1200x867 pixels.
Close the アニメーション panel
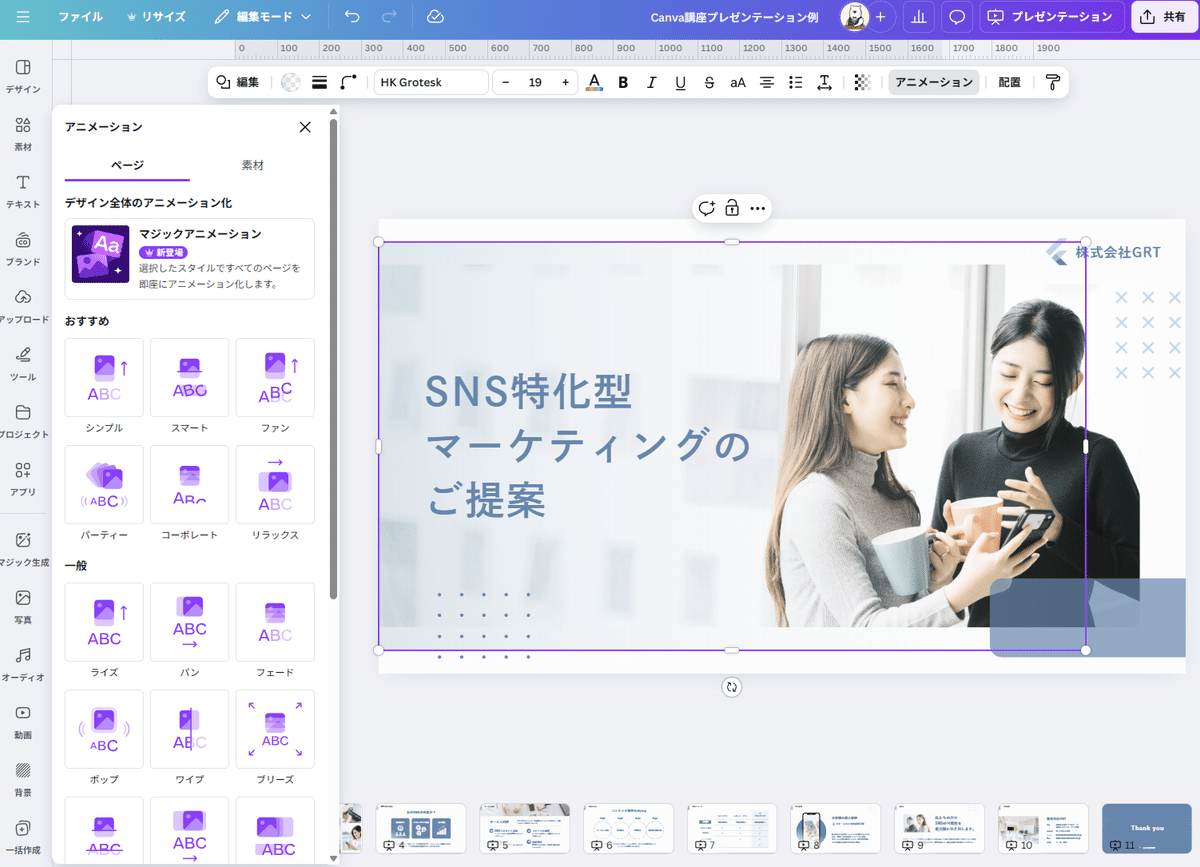pyautogui.click(x=305, y=127)
